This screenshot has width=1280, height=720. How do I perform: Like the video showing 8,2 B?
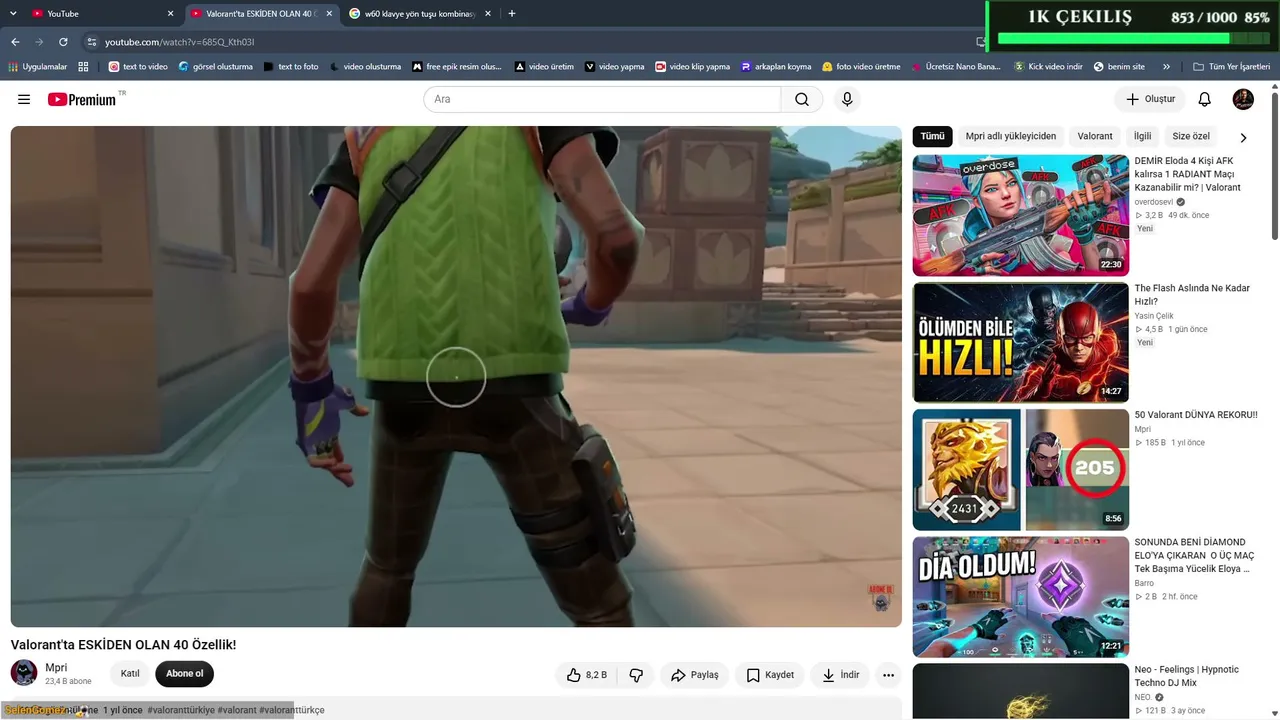tap(586, 675)
